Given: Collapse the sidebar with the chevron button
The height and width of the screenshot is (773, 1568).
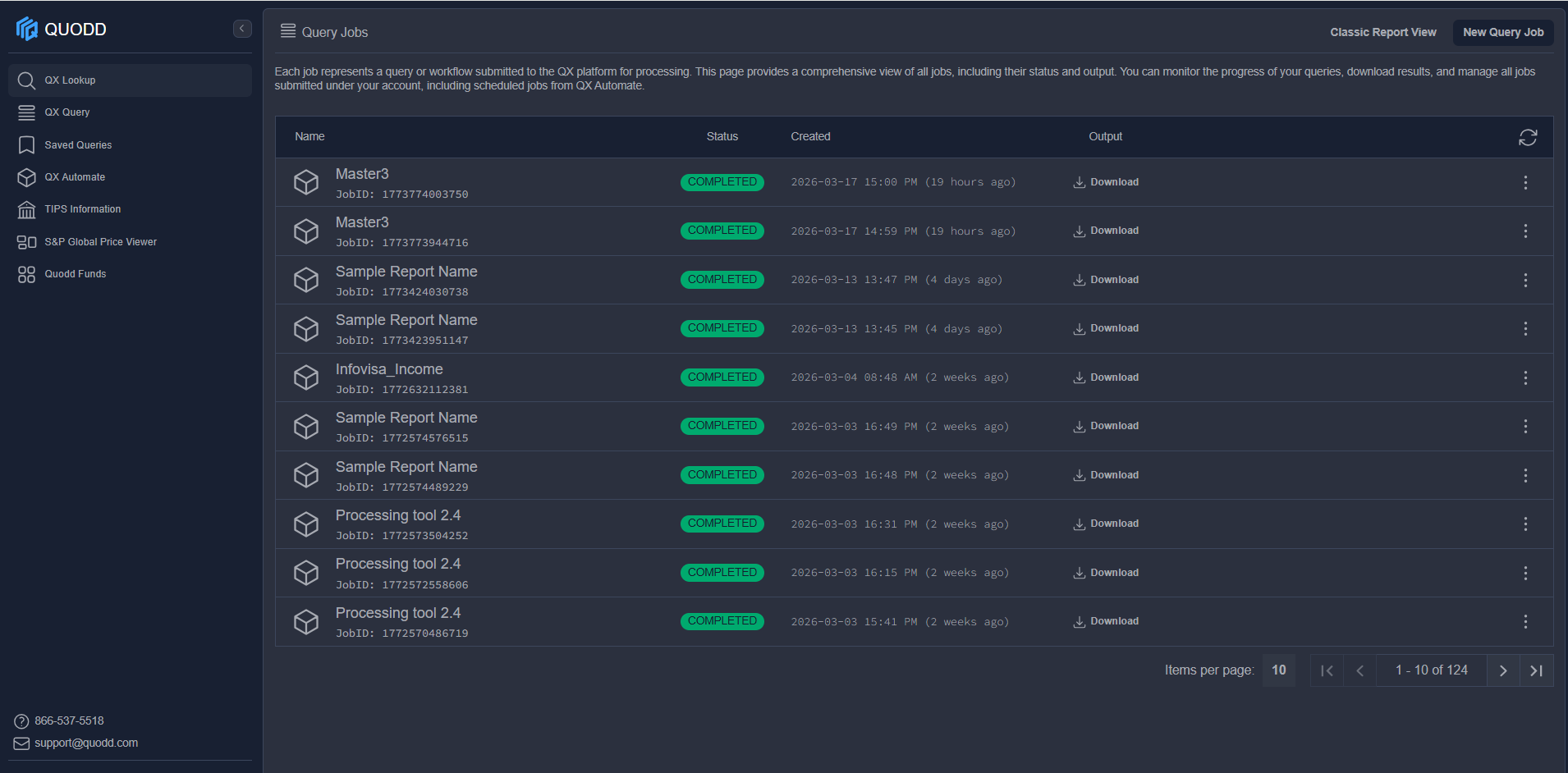Looking at the screenshot, I should (242, 29).
